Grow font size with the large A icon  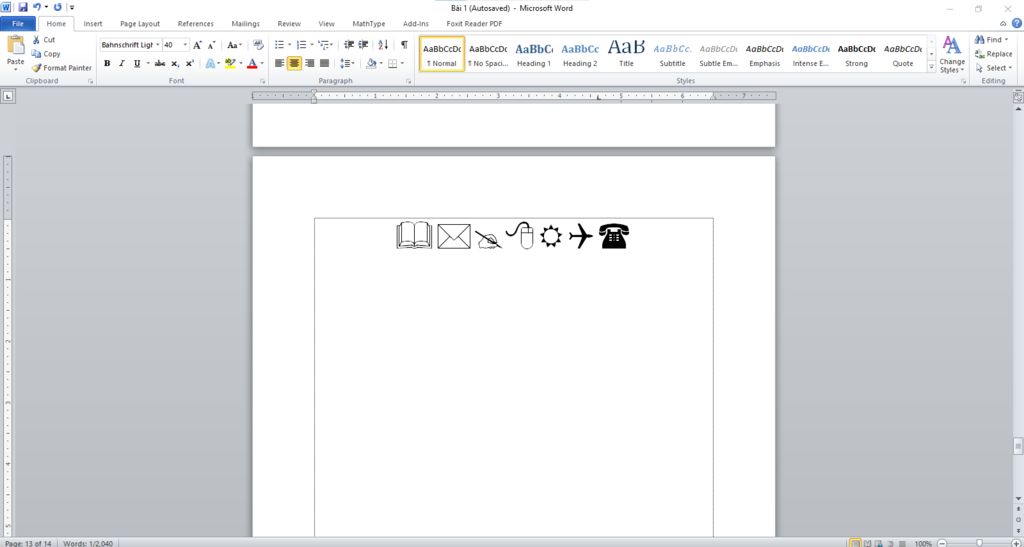197,45
